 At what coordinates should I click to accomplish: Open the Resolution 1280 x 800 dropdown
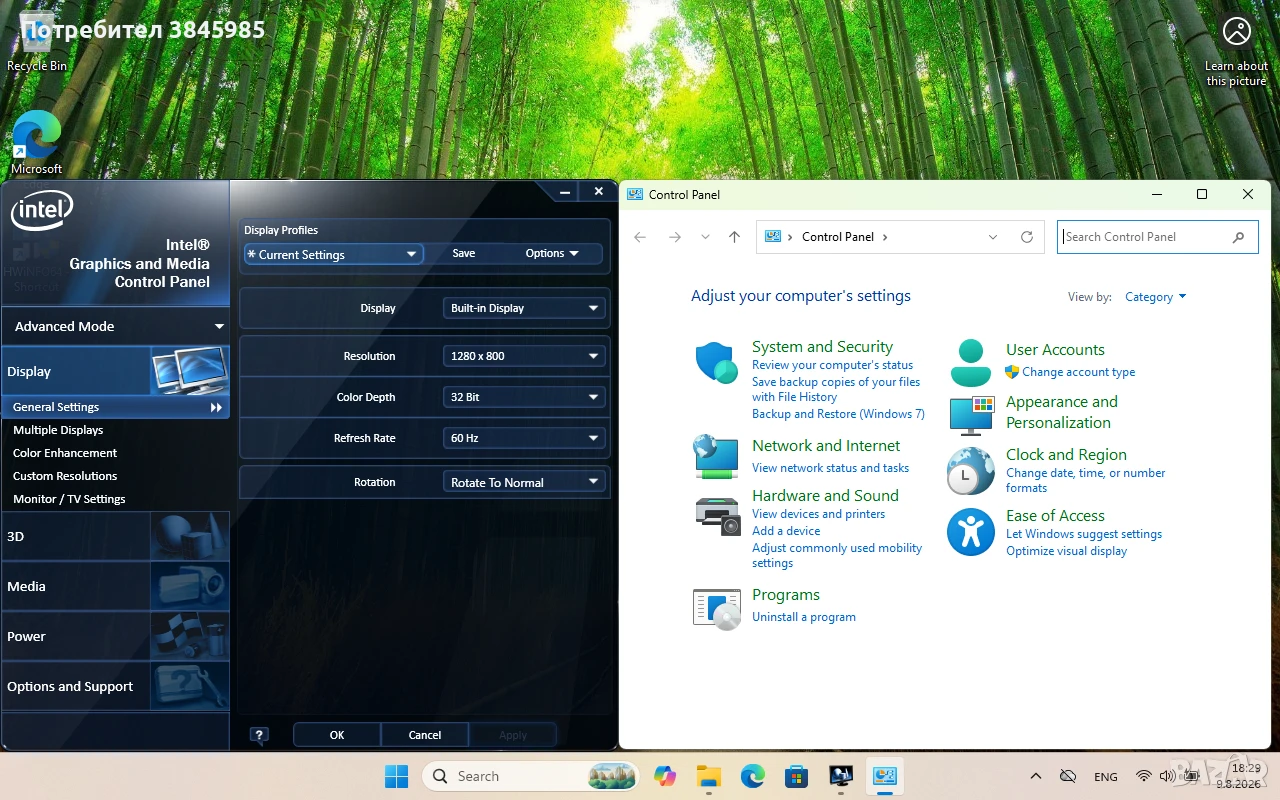pos(524,356)
